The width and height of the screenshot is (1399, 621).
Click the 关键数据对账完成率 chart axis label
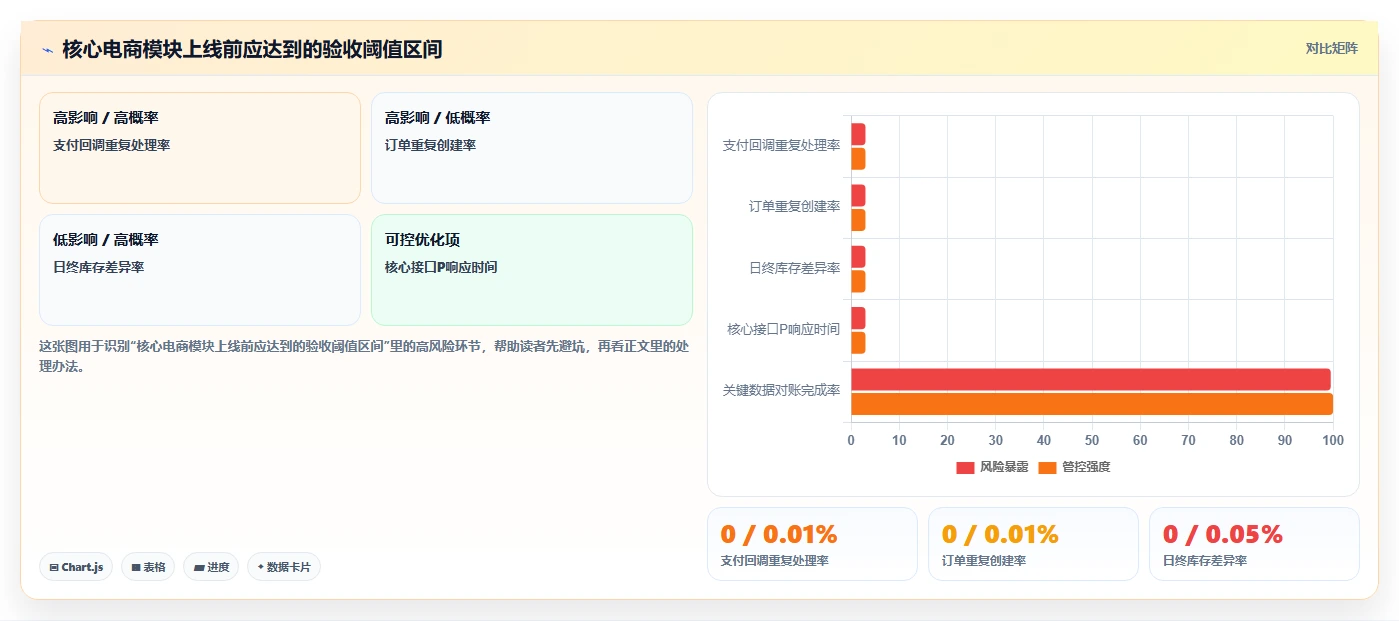781,390
